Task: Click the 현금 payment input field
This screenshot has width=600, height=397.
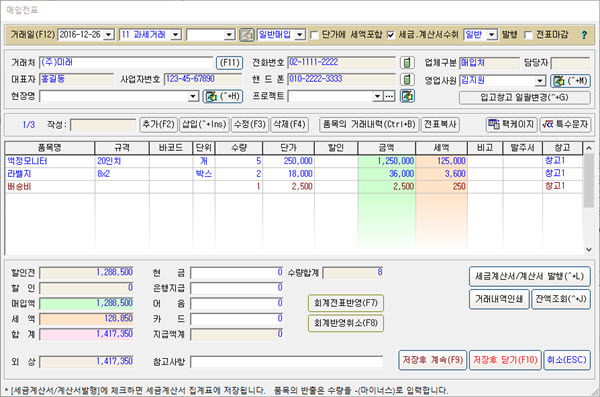Action: pos(236,273)
